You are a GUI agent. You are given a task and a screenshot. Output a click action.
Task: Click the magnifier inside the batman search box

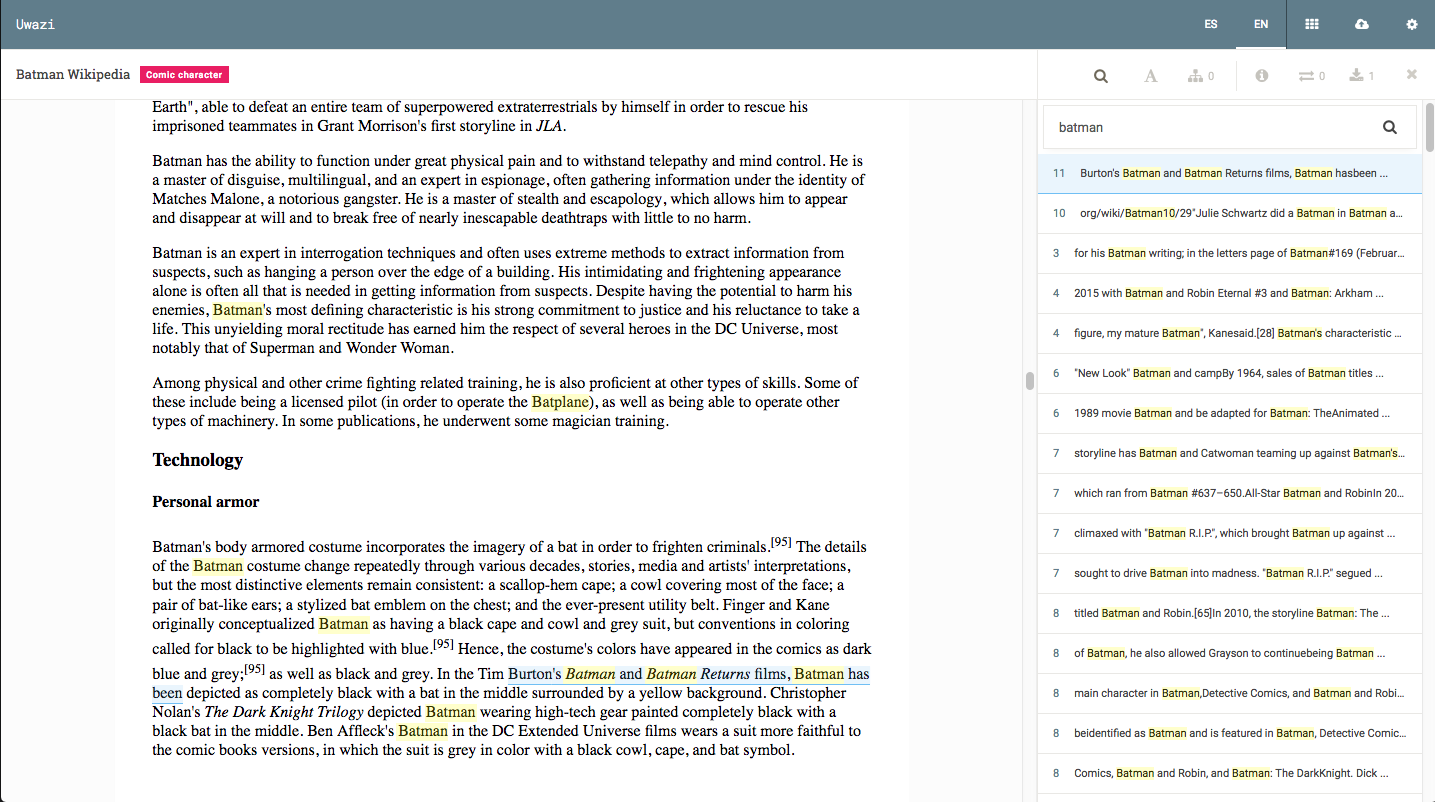click(1389, 127)
